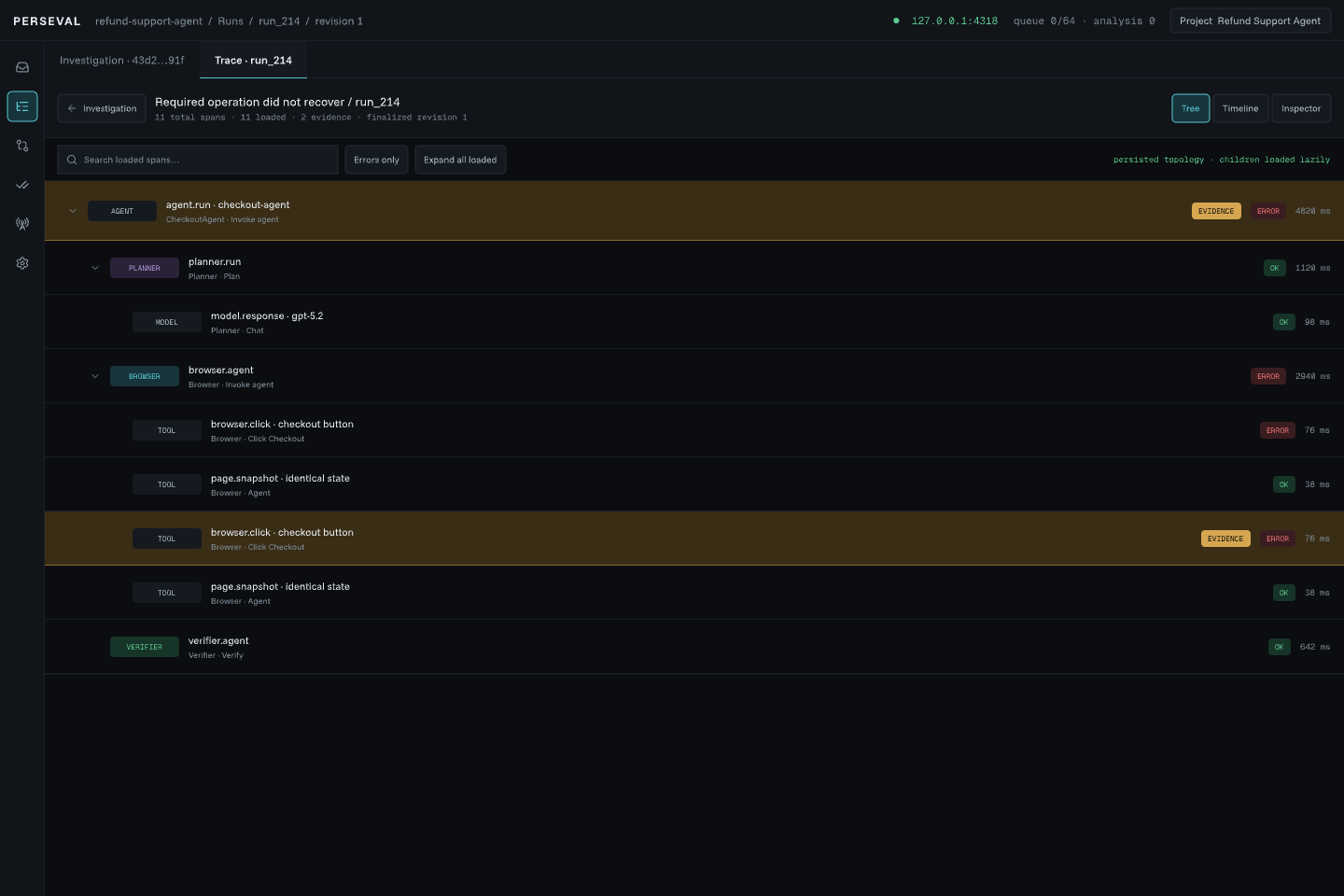The width and height of the screenshot is (1344, 896).
Task: Open the broadcast signal sidebar icon
Action: pos(22,224)
